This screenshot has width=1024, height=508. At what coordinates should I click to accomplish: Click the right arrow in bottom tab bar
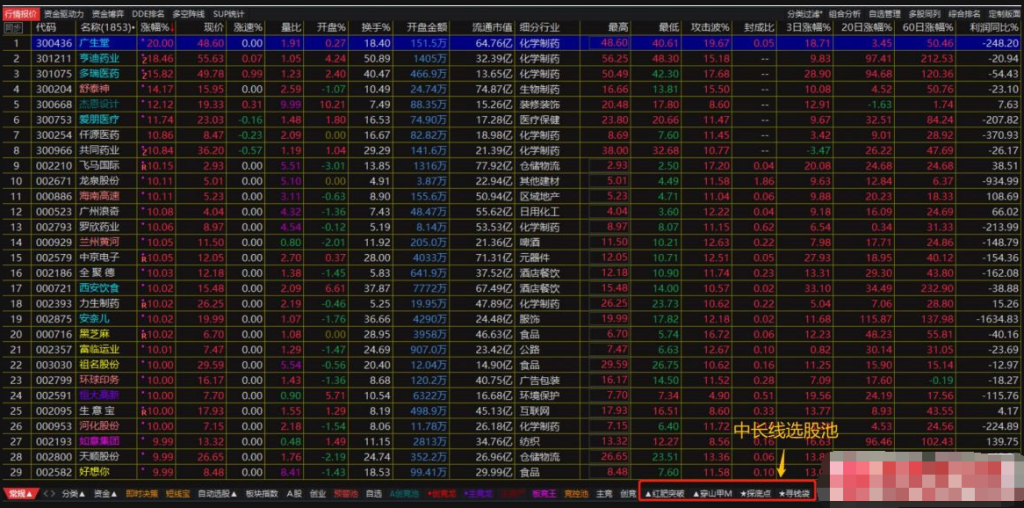coord(52,493)
